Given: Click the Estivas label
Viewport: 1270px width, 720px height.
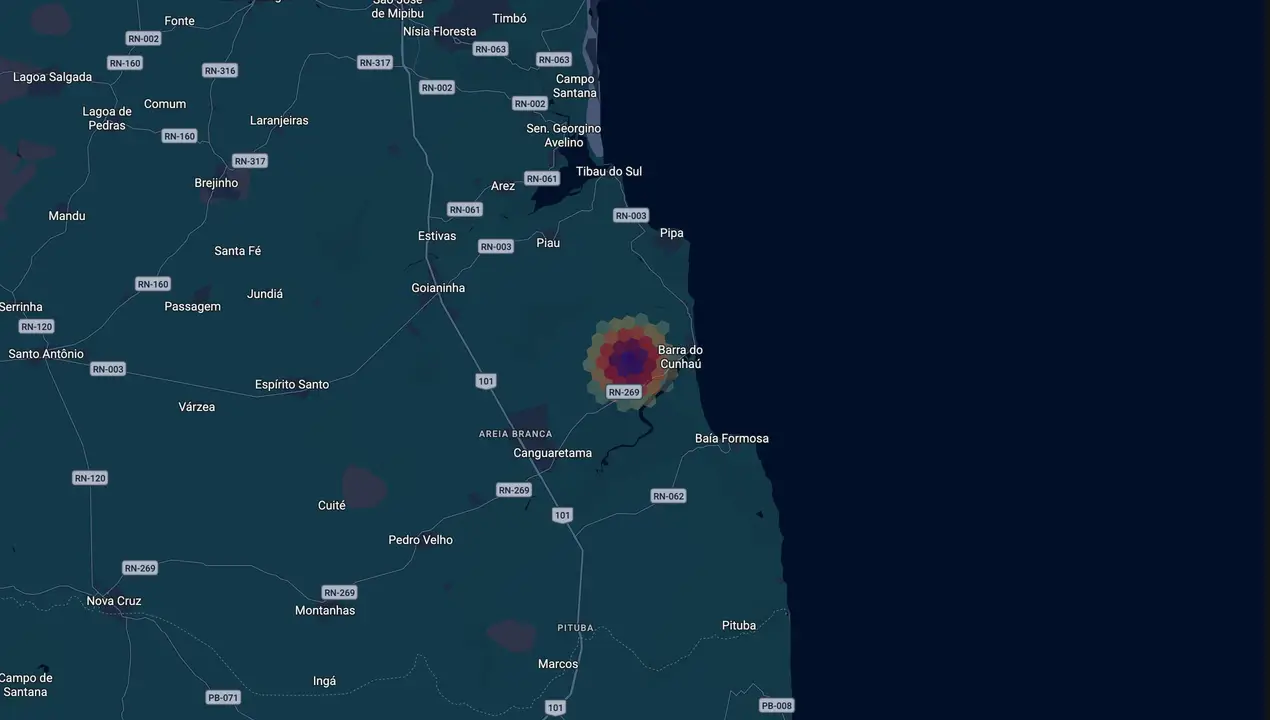Looking at the screenshot, I should pos(437,236).
